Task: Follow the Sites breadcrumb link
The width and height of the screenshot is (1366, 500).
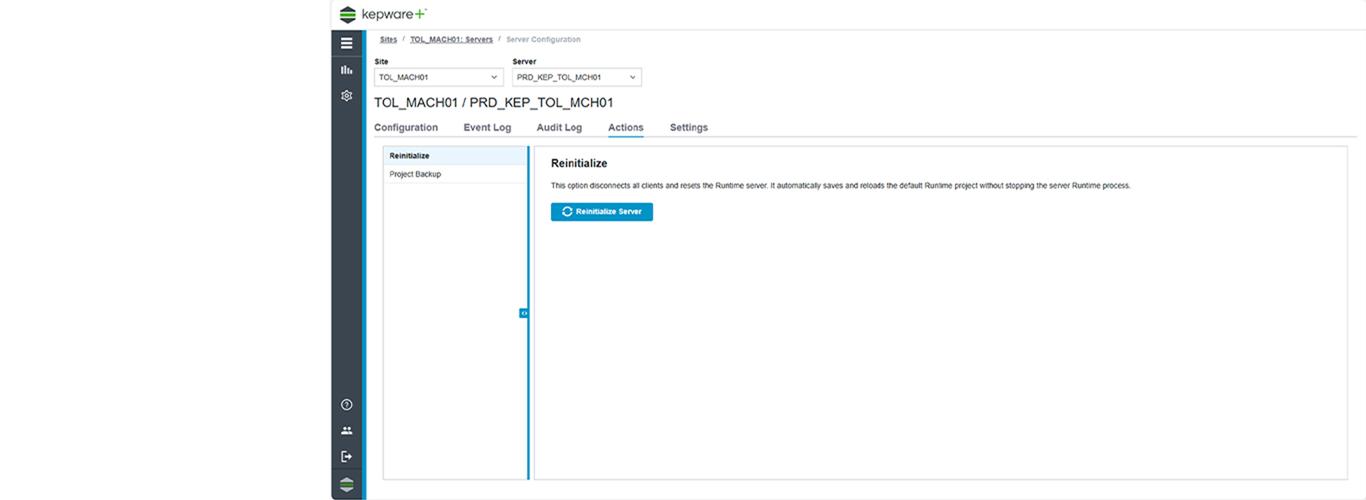Action: click(388, 40)
